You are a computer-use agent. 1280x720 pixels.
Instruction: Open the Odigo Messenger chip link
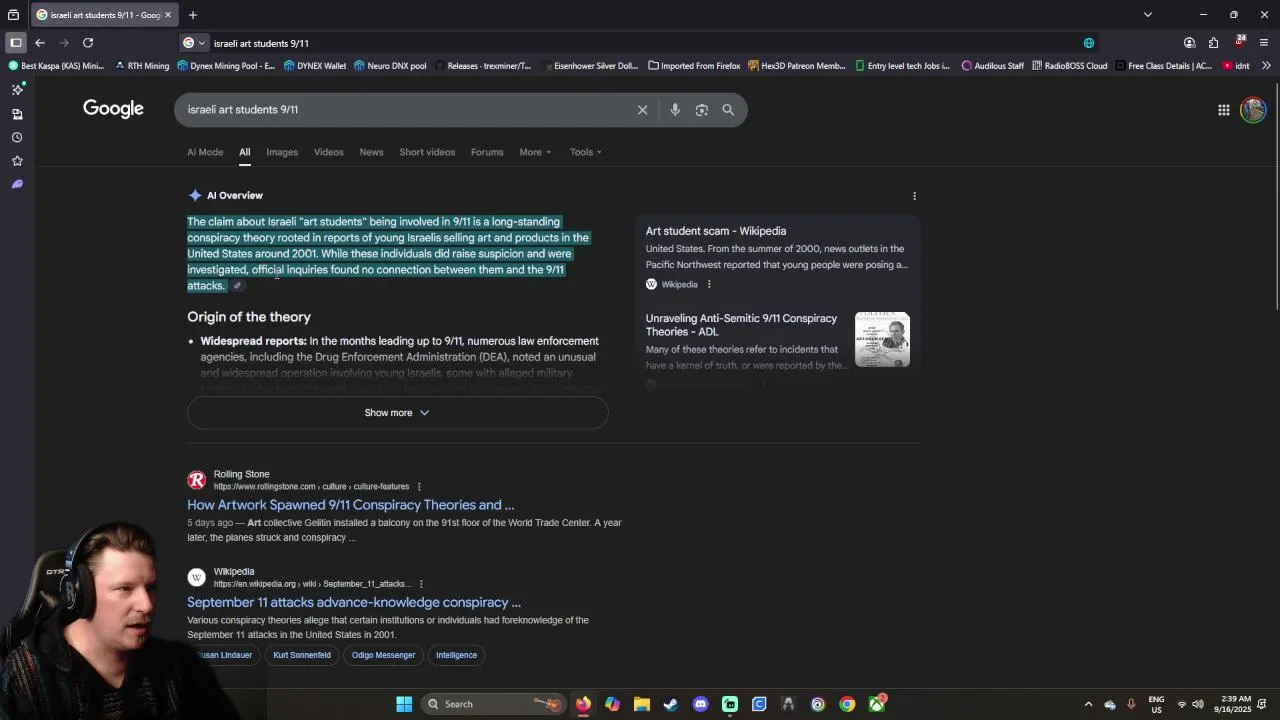click(383, 655)
